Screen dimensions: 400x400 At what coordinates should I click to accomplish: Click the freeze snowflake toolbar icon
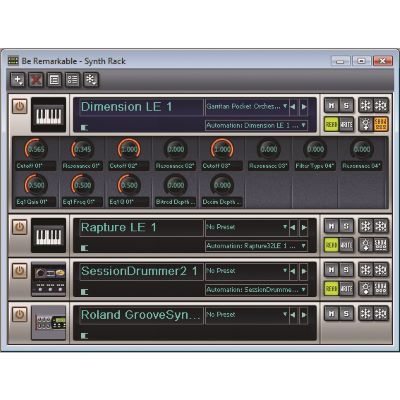tap(91, 80)
